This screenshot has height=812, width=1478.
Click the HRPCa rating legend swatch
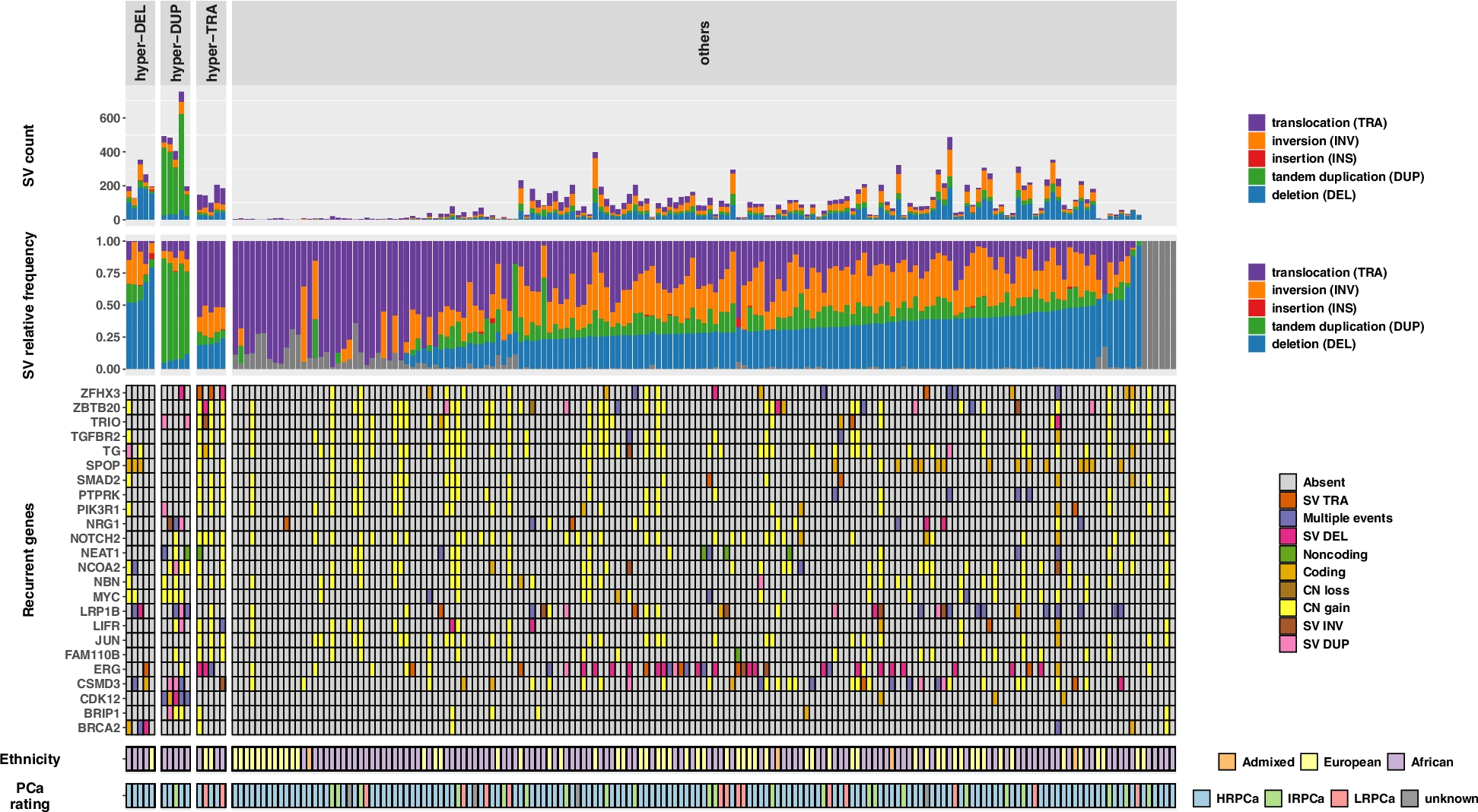point(1201,798)
